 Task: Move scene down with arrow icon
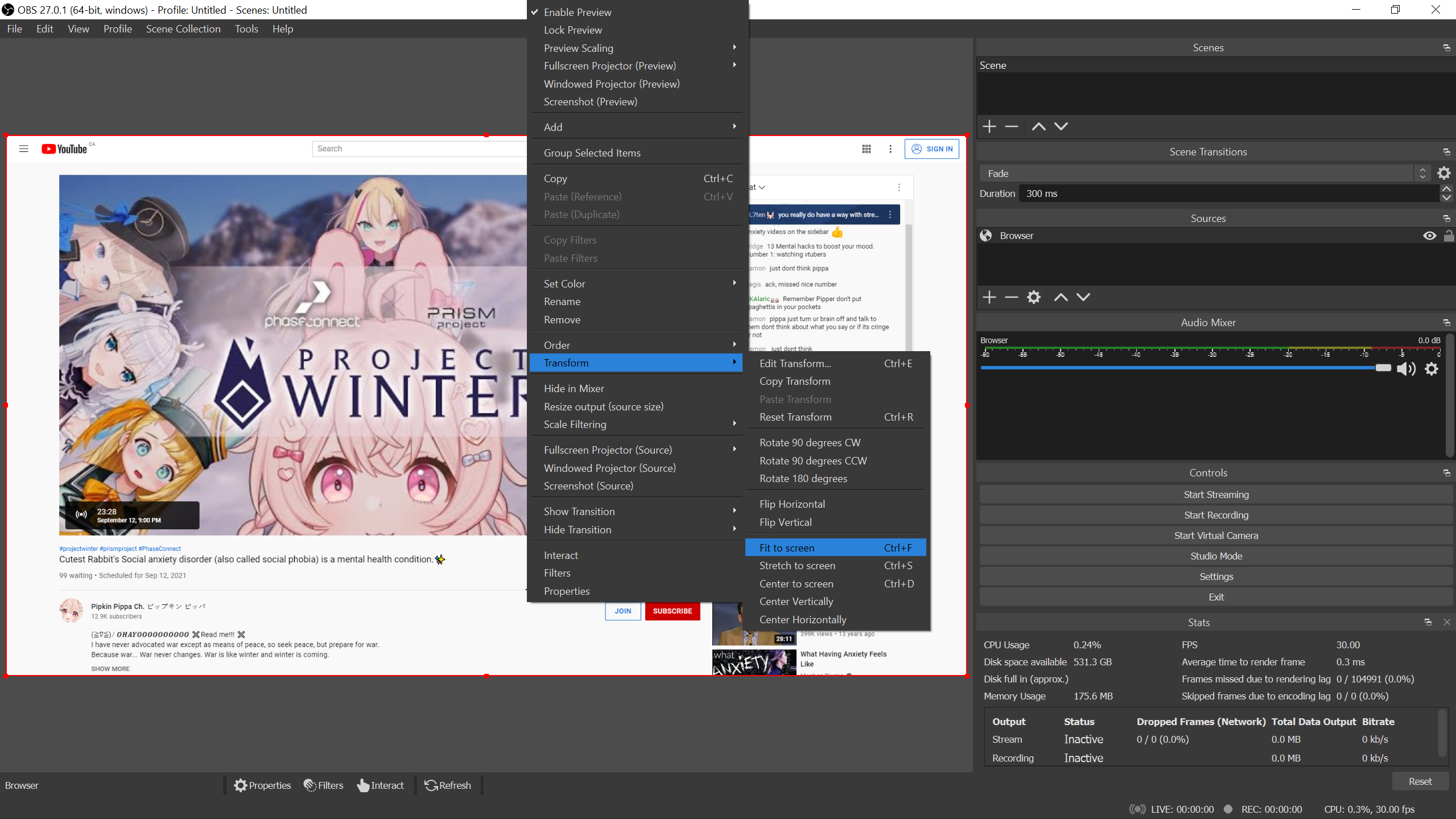coord(1061,126)
